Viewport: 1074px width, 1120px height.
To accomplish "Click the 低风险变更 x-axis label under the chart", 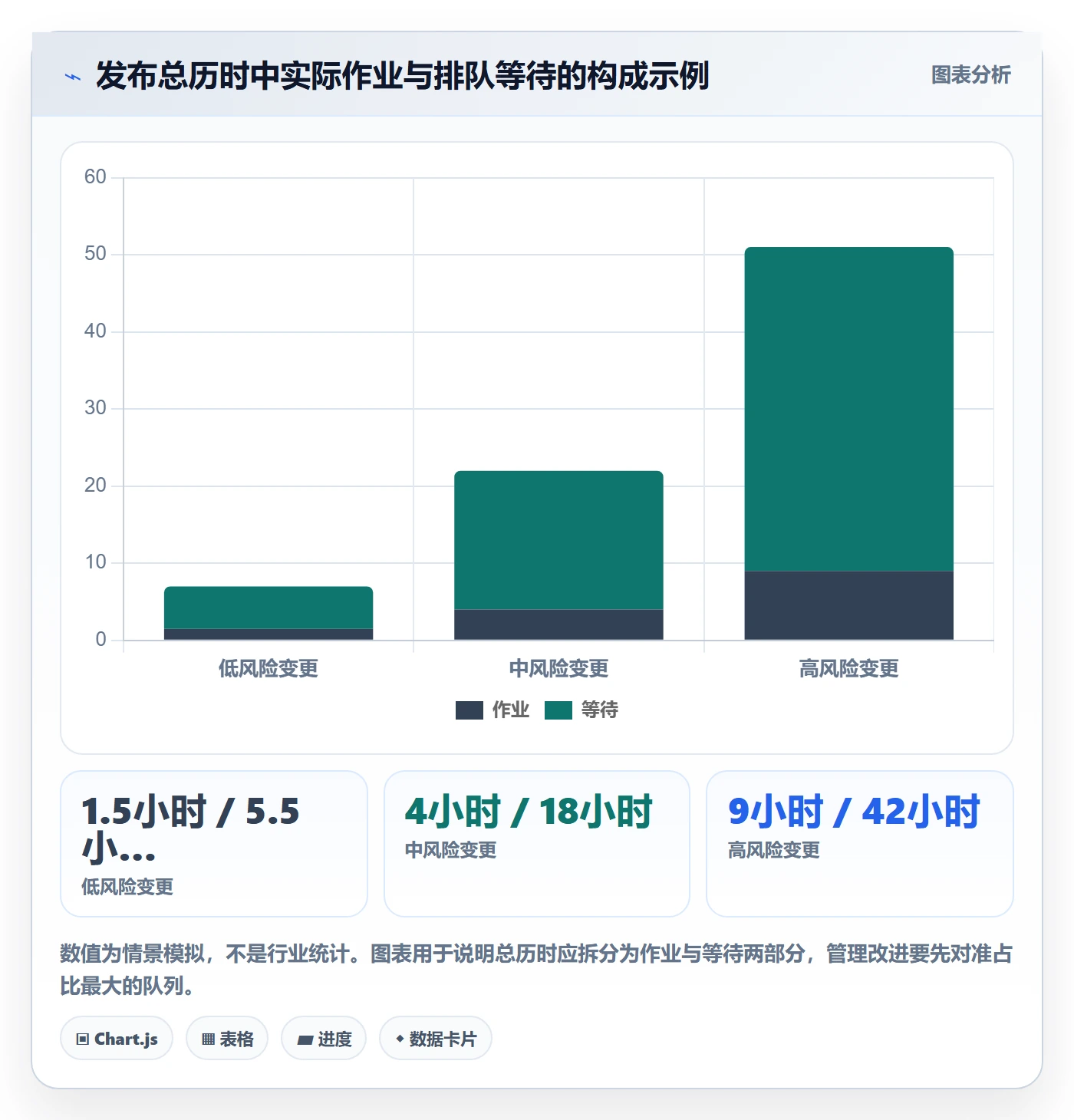I will 268,669.
